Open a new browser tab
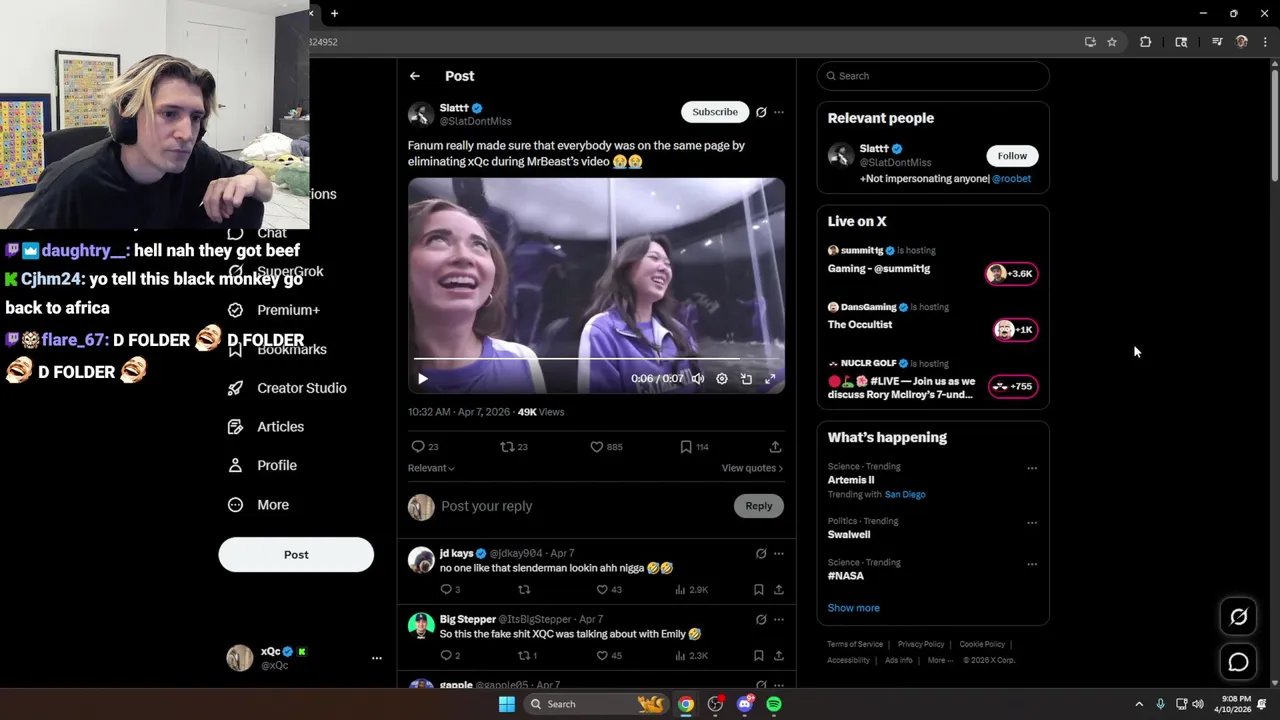 pos(334,13)
